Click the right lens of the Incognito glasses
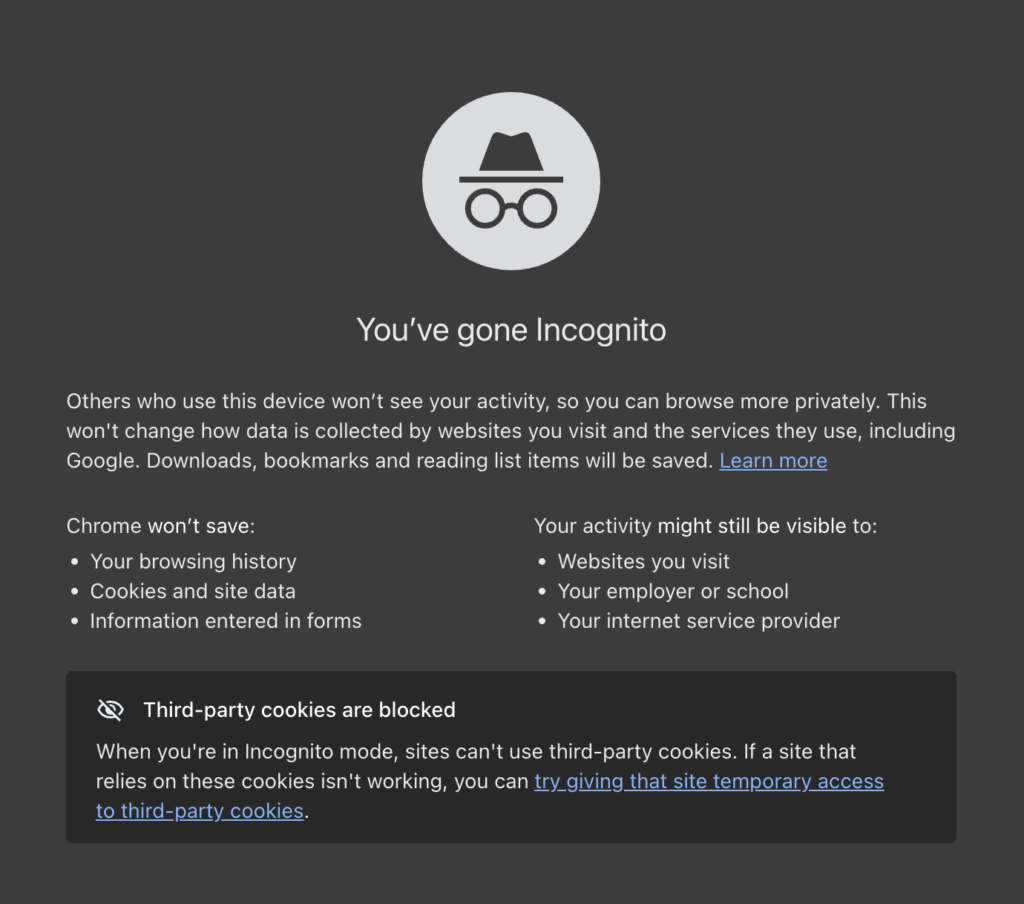Screen dimensions: 1024x904 click(x=538, y=208)
